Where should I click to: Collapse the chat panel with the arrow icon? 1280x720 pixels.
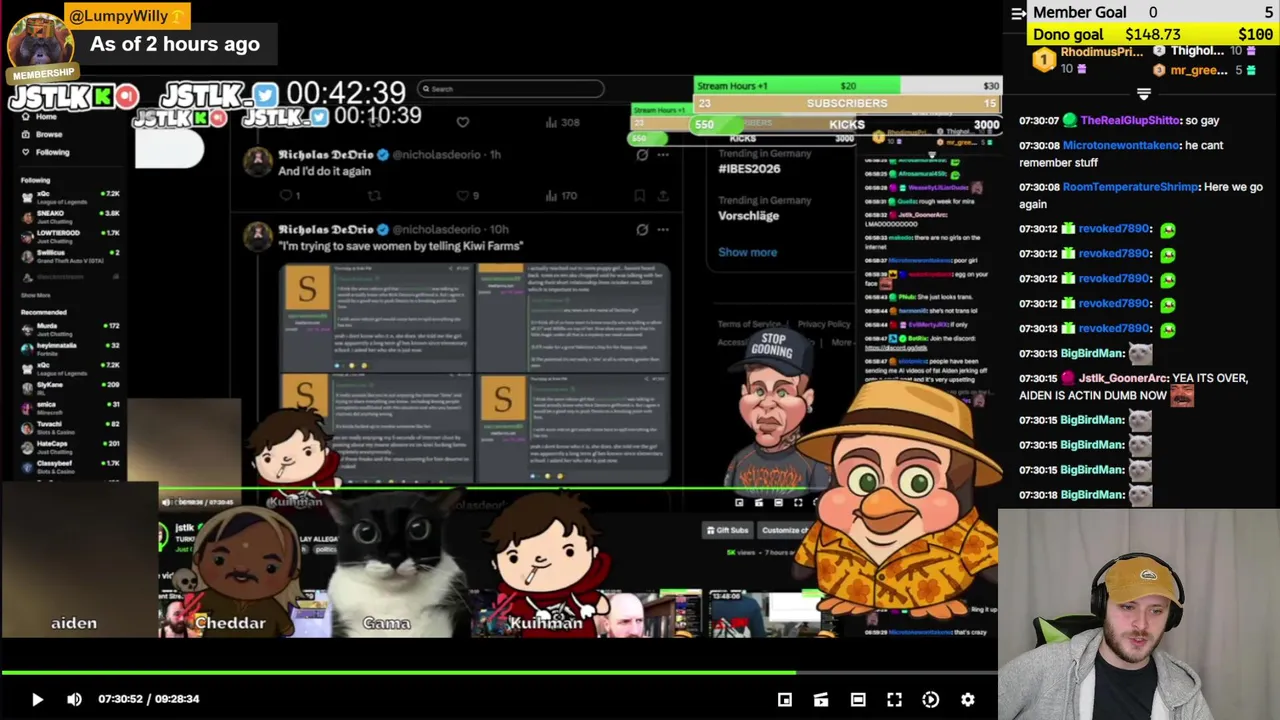pos(1018,13)
